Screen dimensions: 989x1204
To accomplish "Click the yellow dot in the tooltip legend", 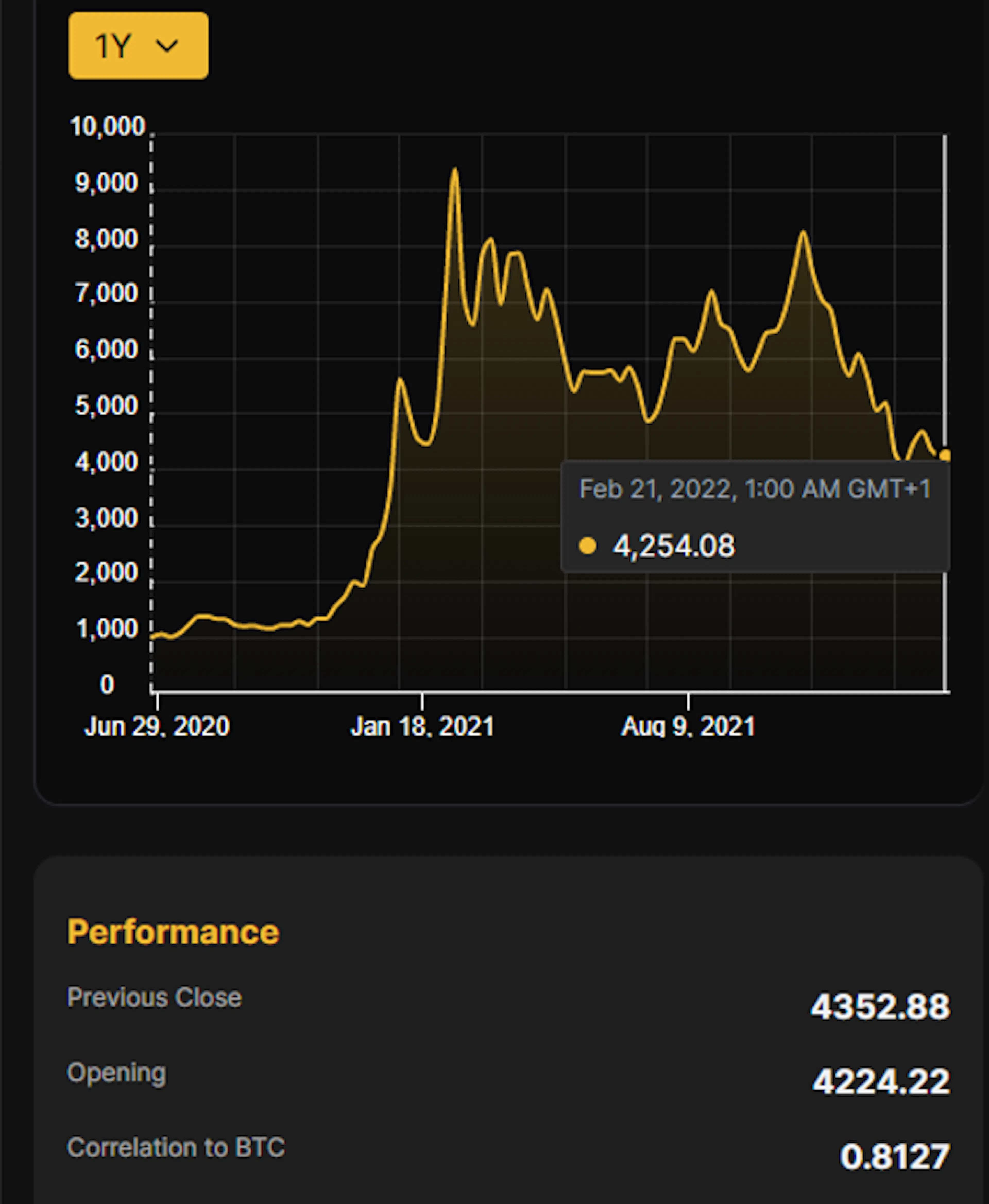I will pos(587,546).
